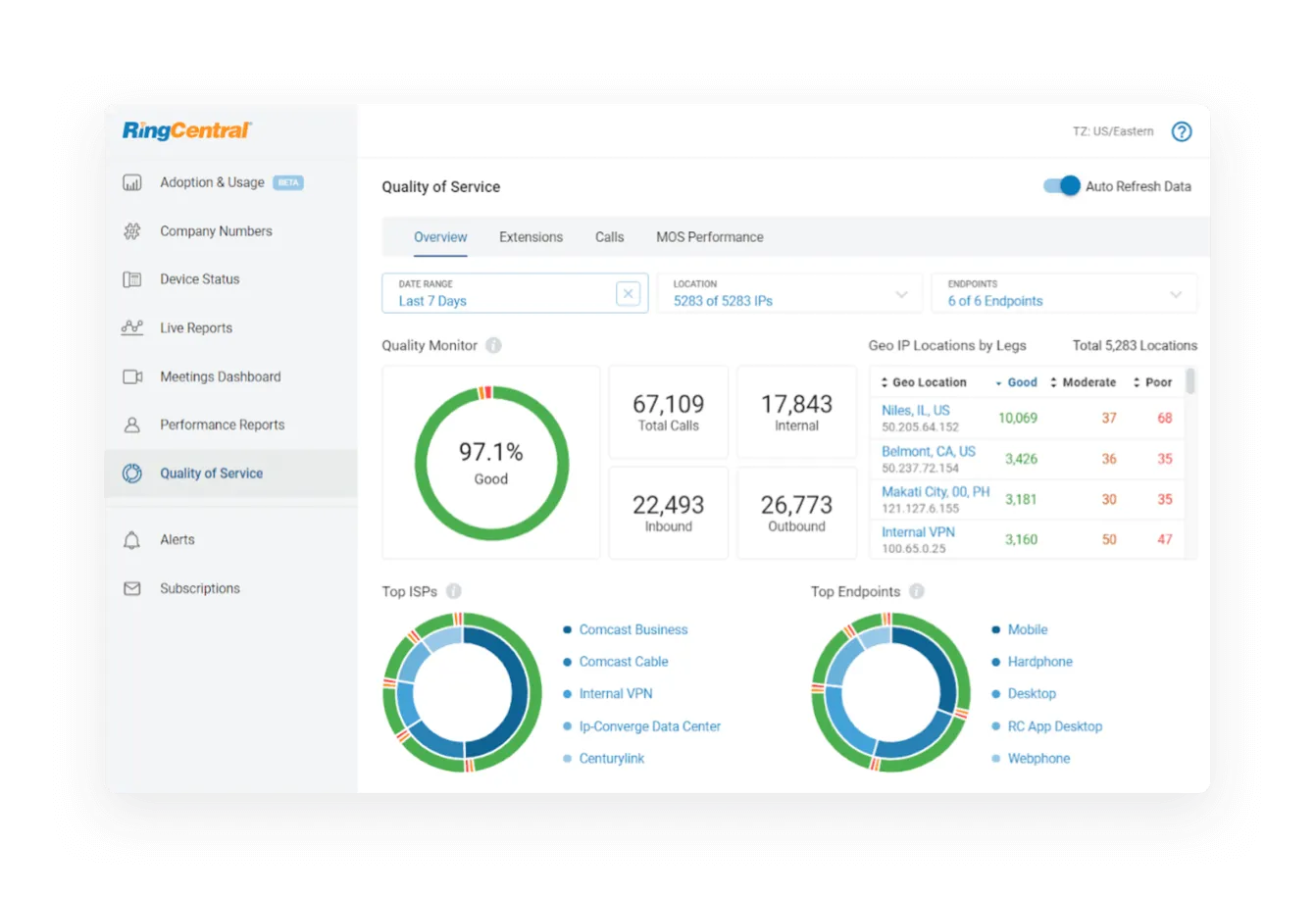The image size is (1316, 898).
Task: Click the Device Status sidebar icon
Action: coord(131,279)
